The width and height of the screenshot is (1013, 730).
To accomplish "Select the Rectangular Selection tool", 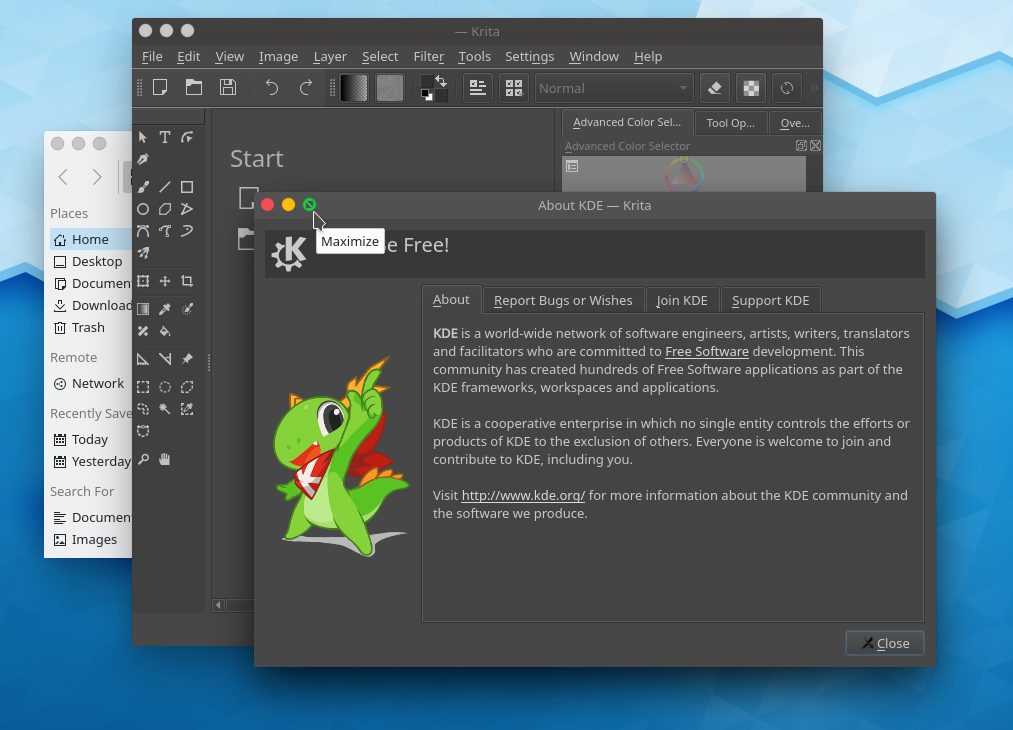I will 143,387.
